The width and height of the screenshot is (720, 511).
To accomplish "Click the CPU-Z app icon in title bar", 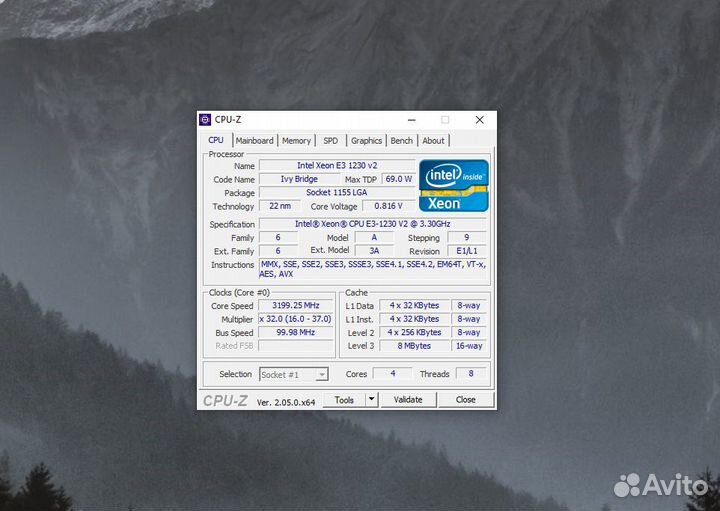I will (205, 120).
